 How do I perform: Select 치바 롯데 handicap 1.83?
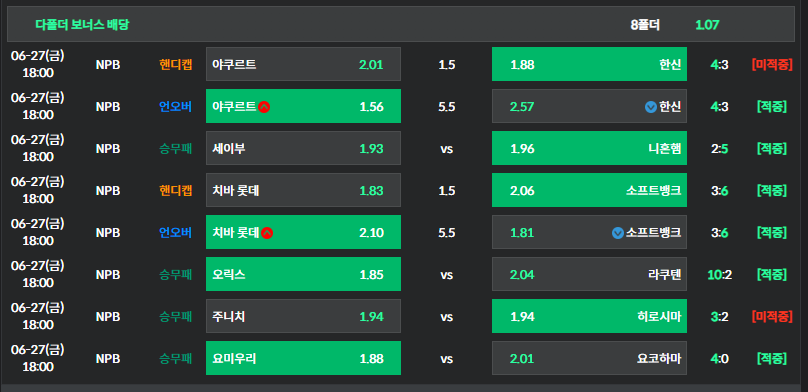pos(304,191)
